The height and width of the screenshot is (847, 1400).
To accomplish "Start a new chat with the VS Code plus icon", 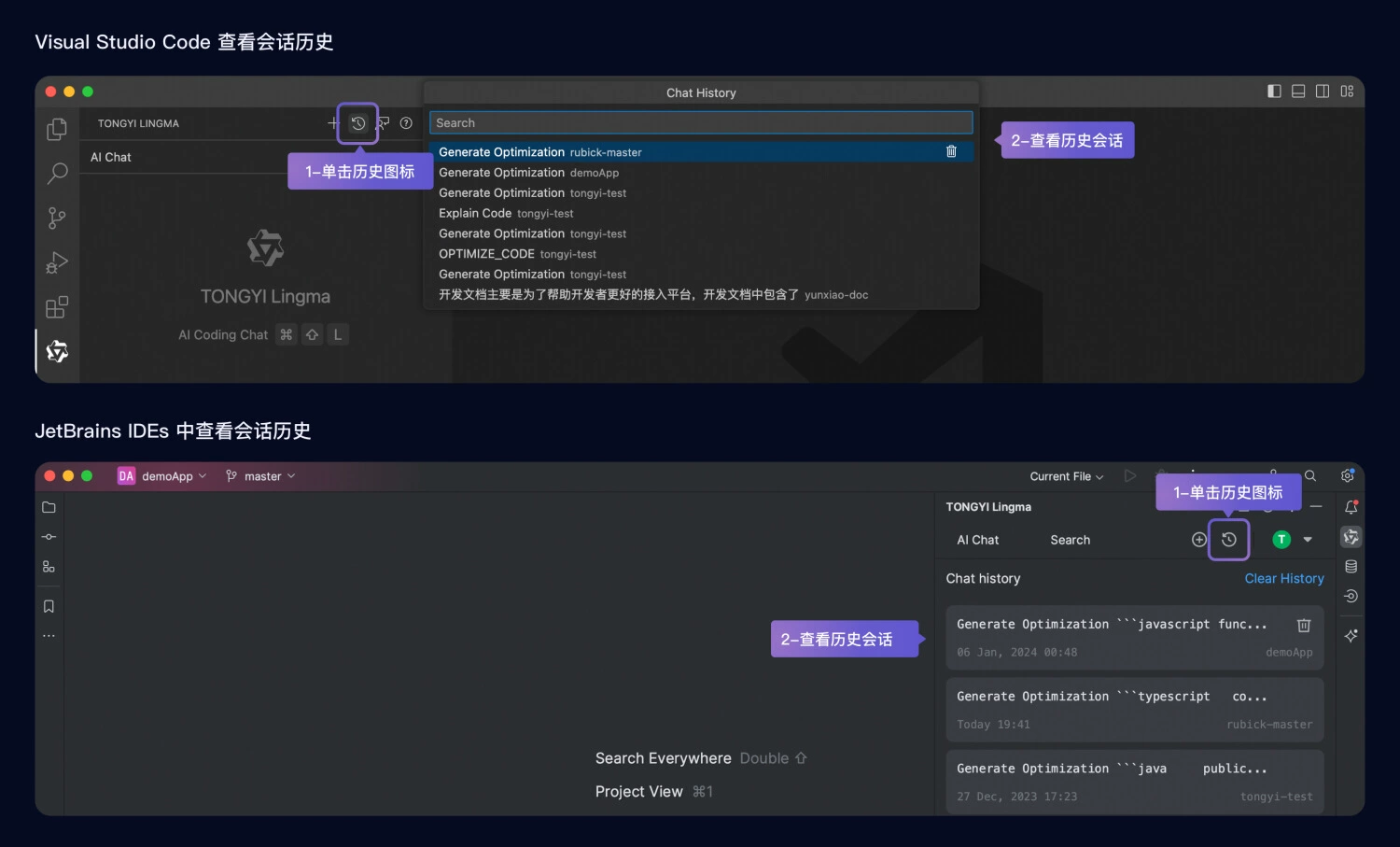I will click(333, 123).
